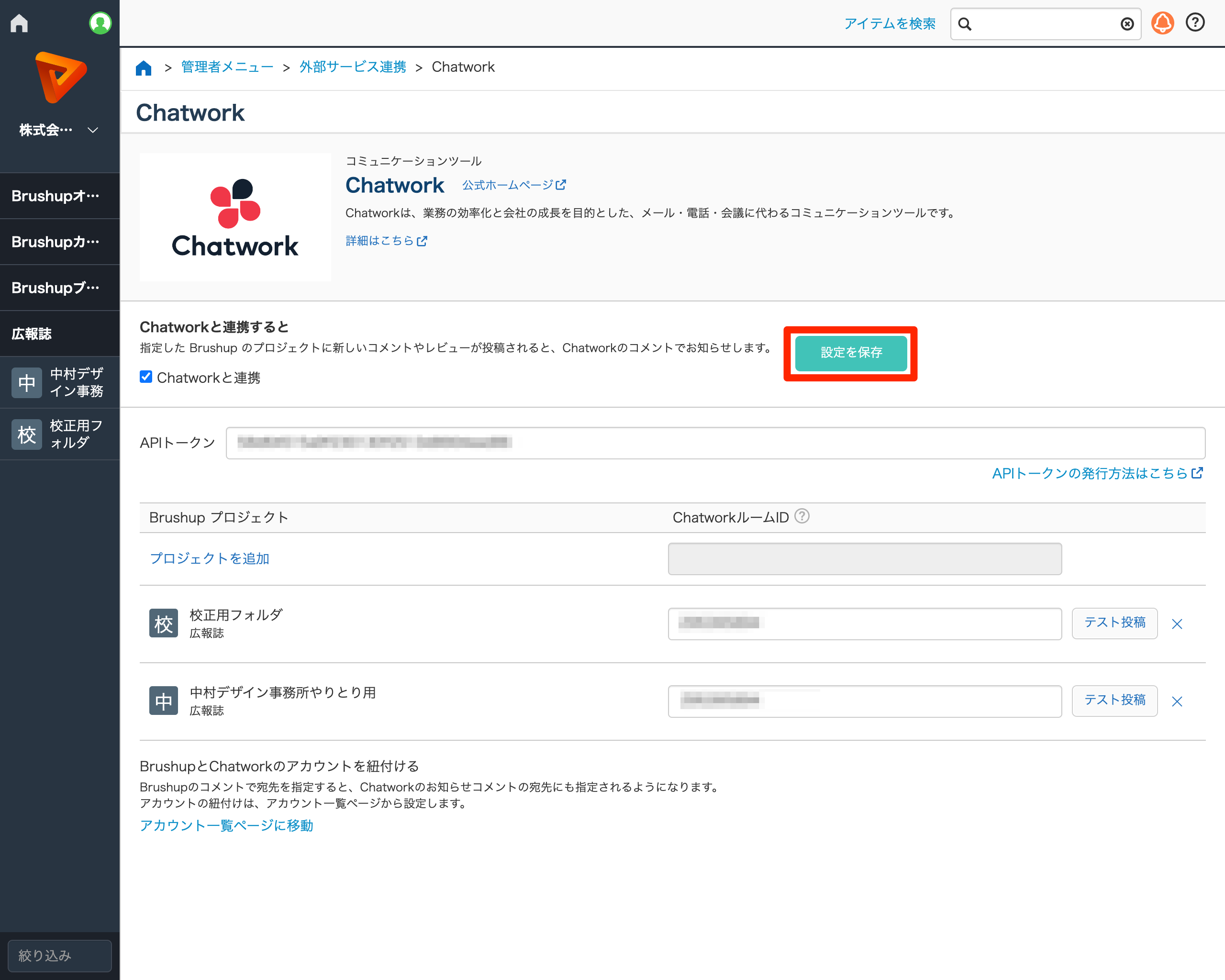Click the orange Brushup logo
The height and width of the screenshot is (980, 1225).
tap(60, 77)
